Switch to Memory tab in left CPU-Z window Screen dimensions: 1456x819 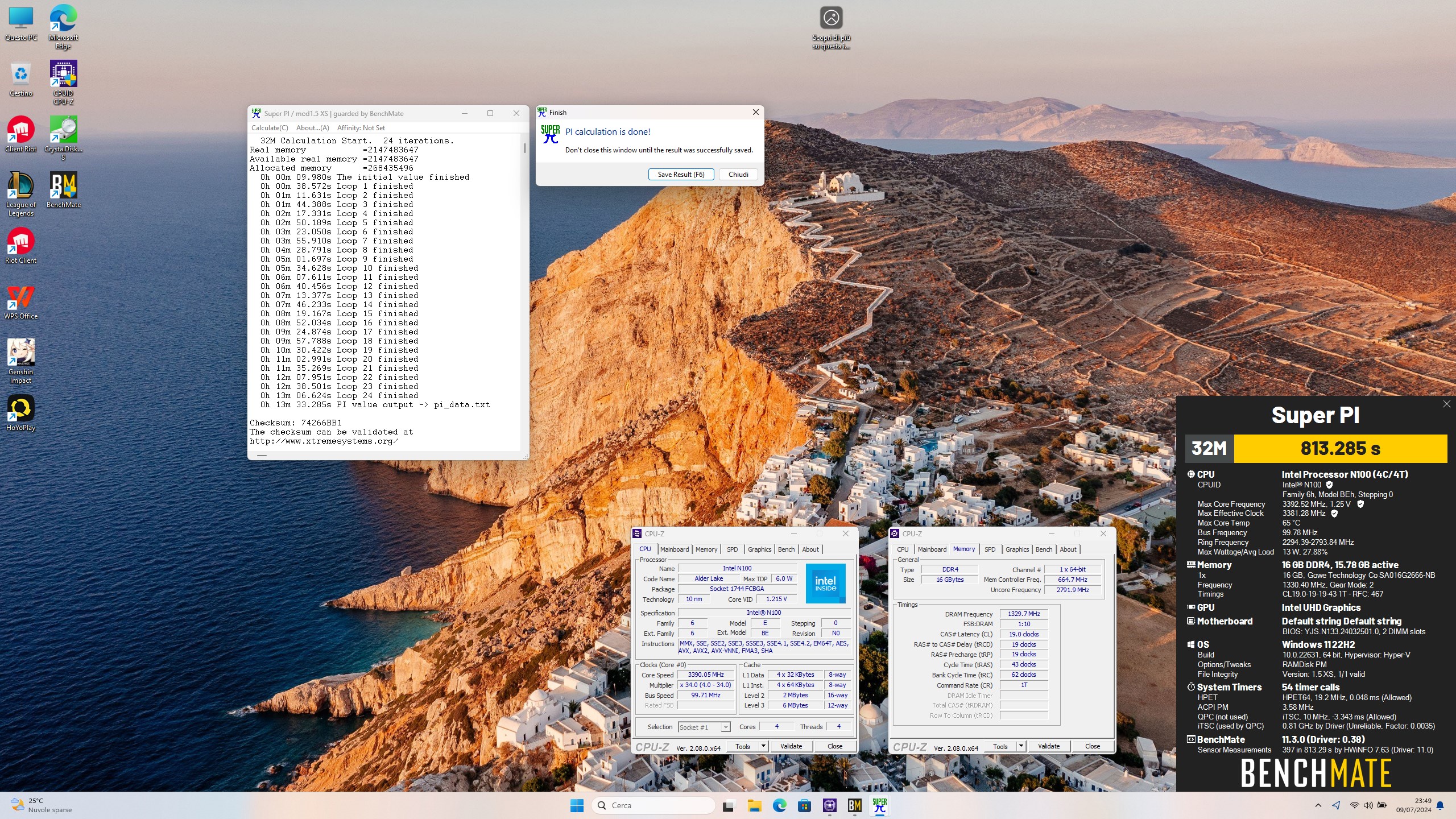point(706,549)
